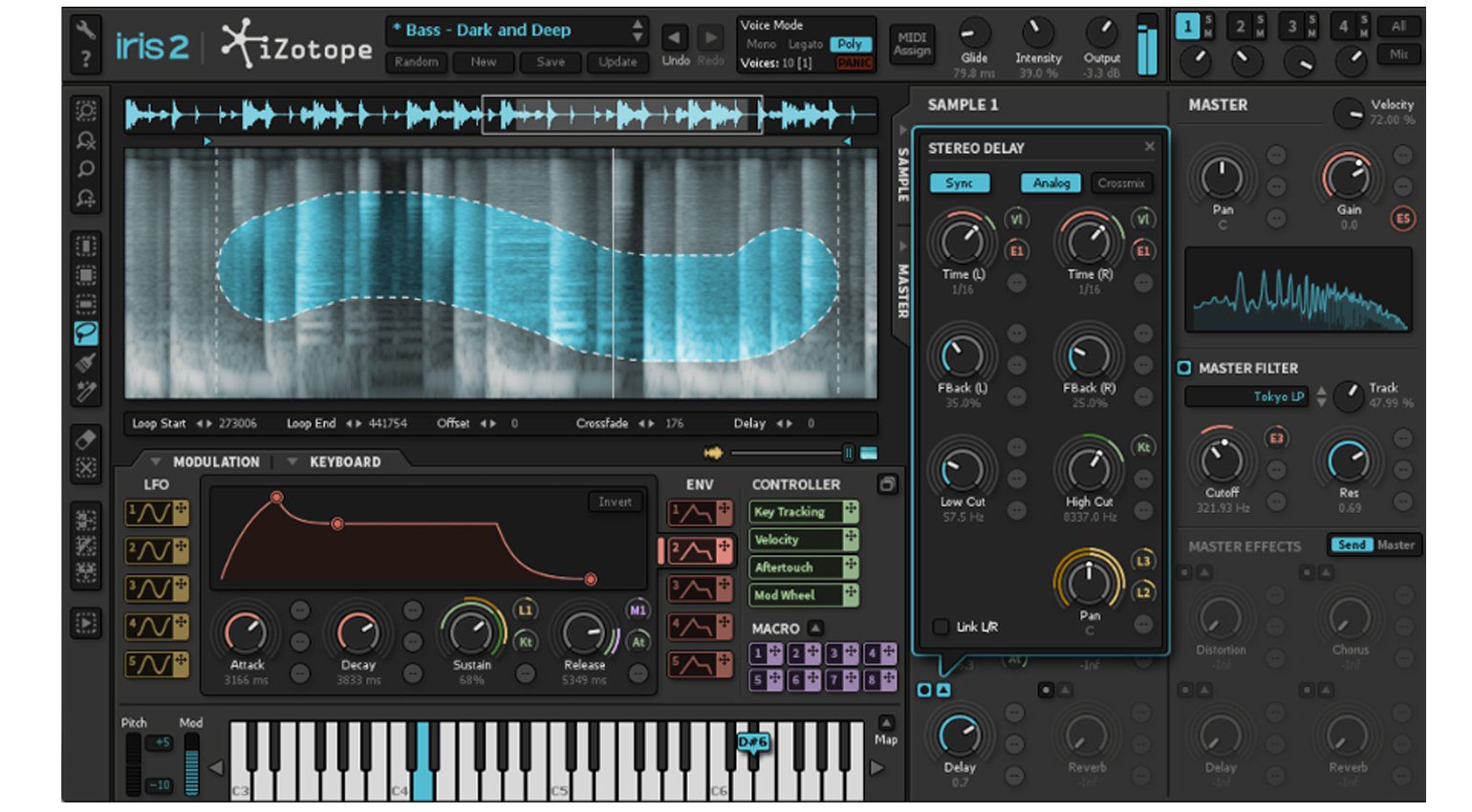Switch to the Keyboard tab
Image resolution: width=1472 pixels, height=812 pixels.
click(344, 462)
